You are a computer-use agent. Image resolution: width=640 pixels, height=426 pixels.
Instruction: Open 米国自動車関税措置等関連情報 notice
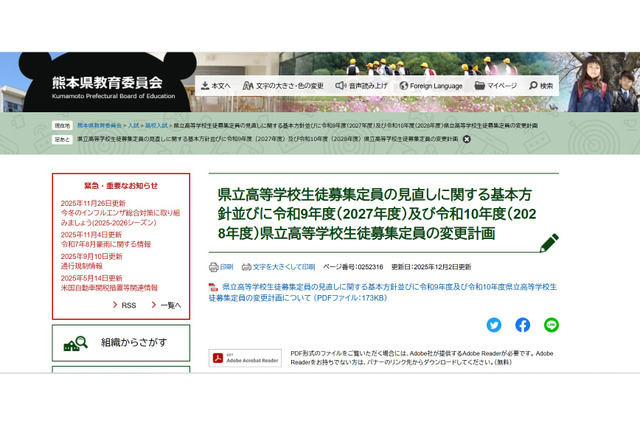pos(109,288)
